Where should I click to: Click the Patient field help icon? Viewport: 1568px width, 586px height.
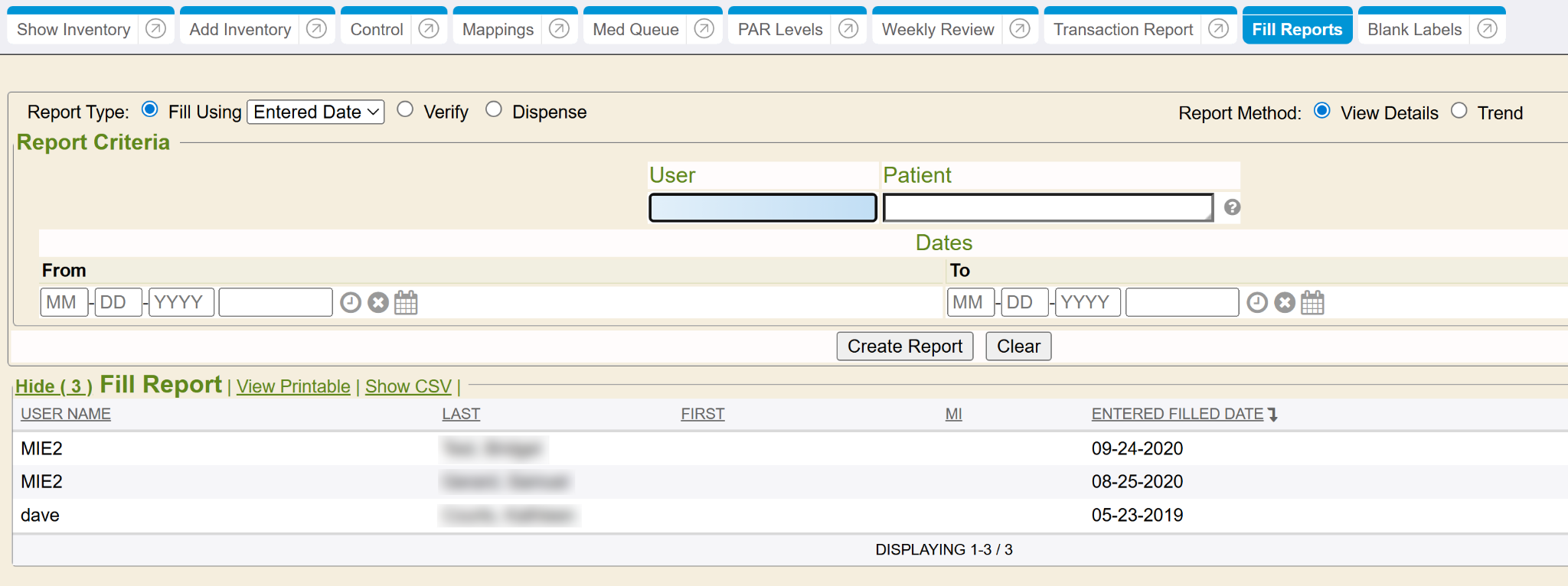click(1232, 207)
